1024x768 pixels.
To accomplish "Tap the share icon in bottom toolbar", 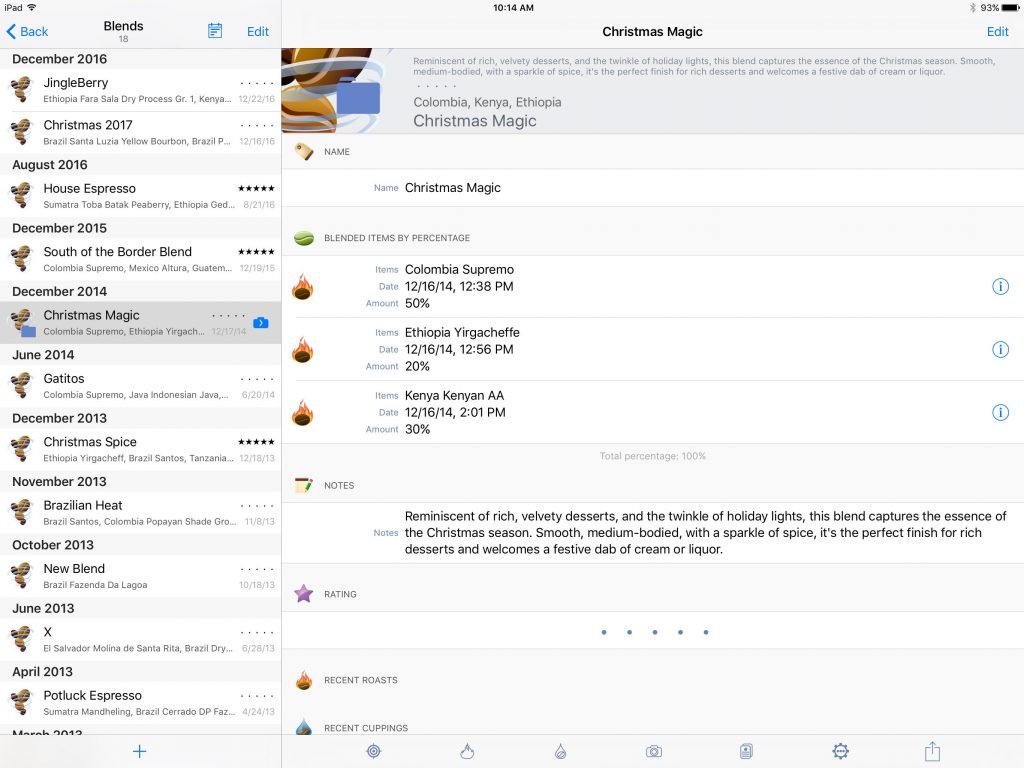I will tap(932, 751).
